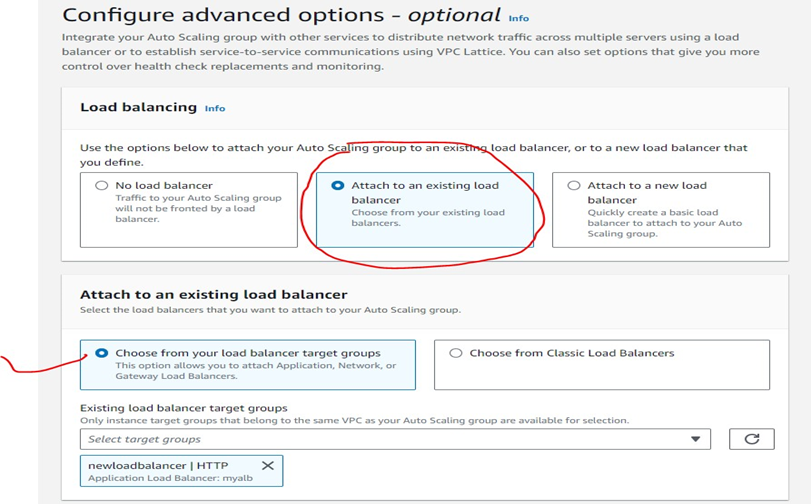Click the 'Load balancing' section heading
Viewport: 811px width, 504px height.
click(x=138, y=107)
